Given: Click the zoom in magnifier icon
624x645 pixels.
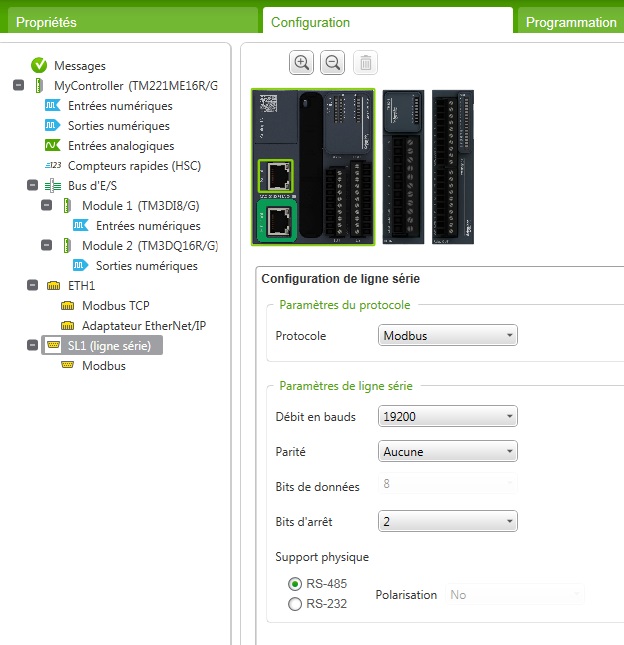Looking at the screenshot, I should pyautogui.click(x=301, y=62).
